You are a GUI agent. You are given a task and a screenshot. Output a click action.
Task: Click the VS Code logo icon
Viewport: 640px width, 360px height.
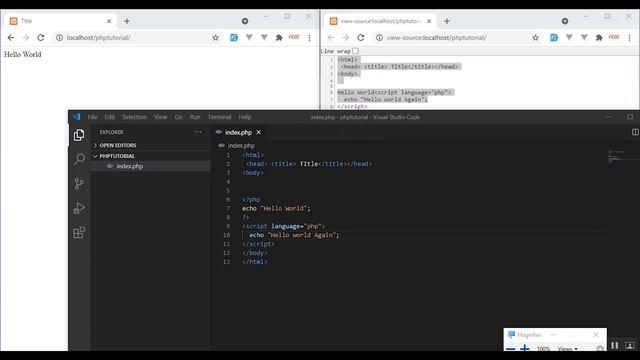coord(77,117)
